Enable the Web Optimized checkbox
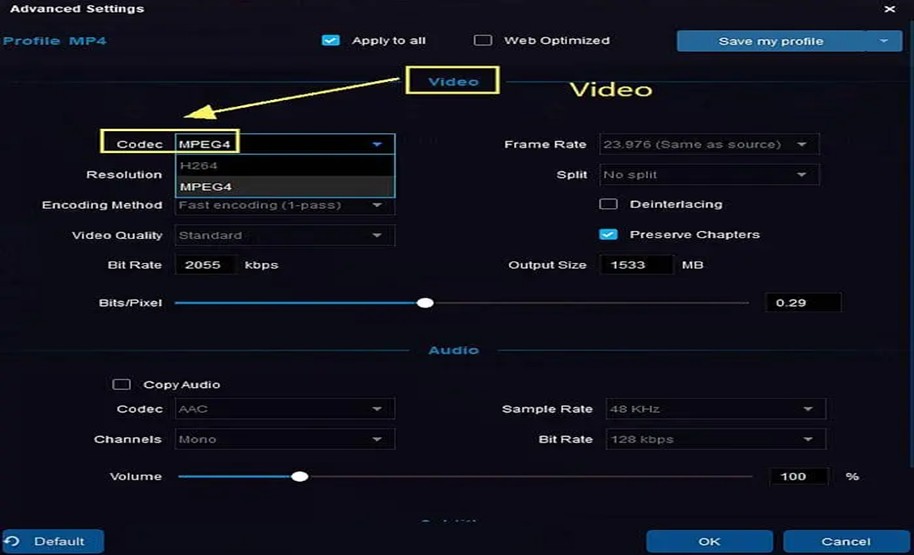Image resolution: width=914 pixels, height=555 pixels. click(x=483, y=41)
